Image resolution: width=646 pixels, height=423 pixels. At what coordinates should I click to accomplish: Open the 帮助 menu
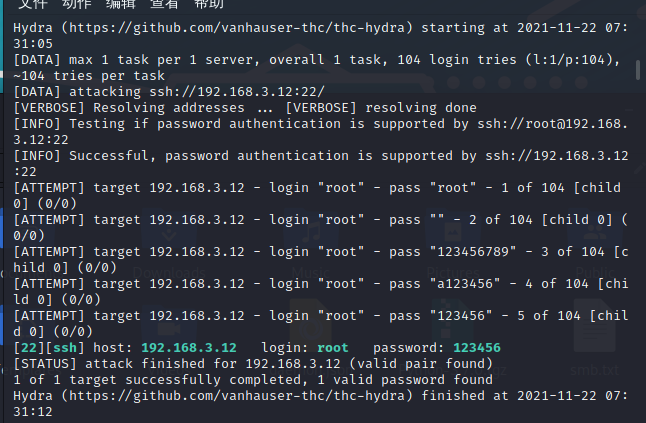pos(209,3)
